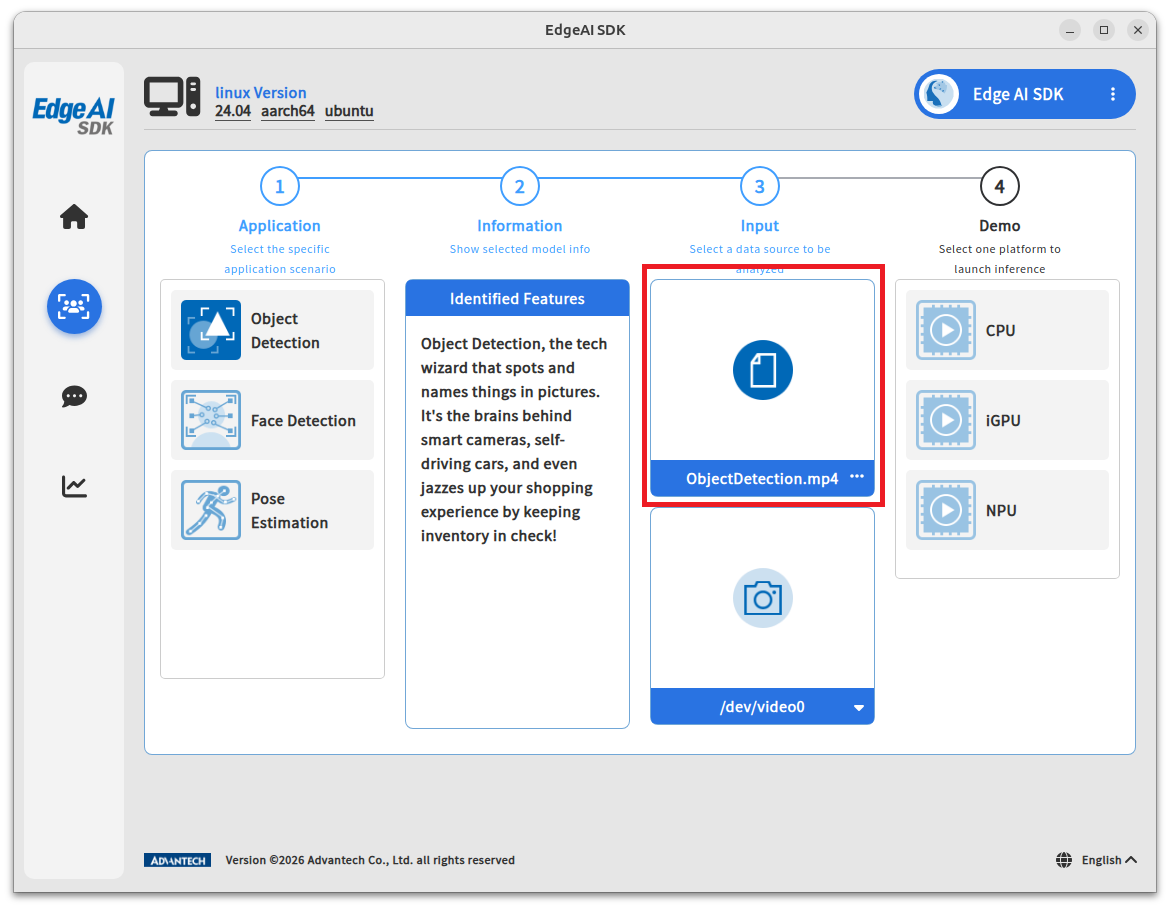Click the EdgeAI SDK logo in sidebar

coord(73,115)
